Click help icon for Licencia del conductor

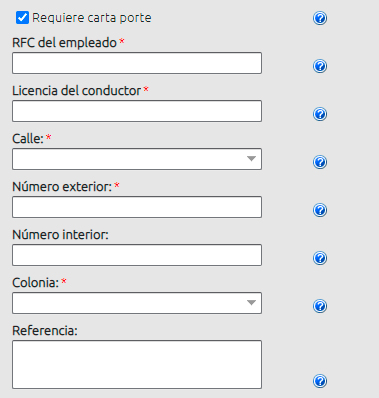click(320, 114)
